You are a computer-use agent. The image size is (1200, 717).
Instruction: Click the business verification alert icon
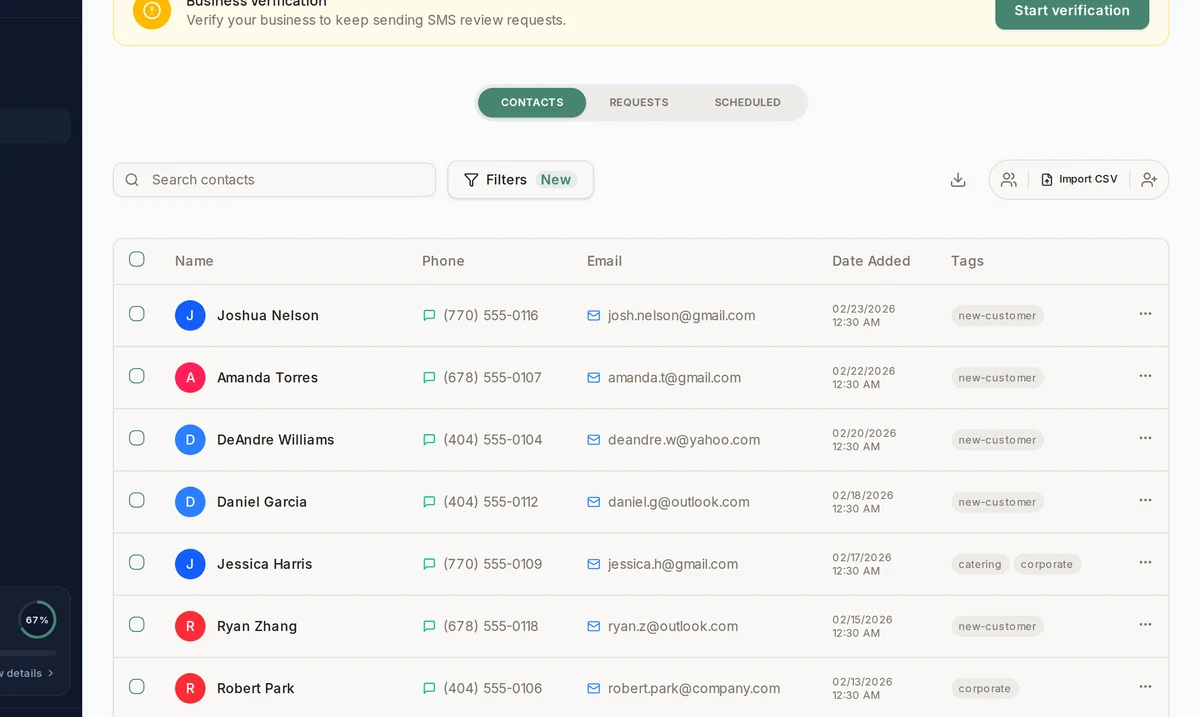[x=151, y=13]
